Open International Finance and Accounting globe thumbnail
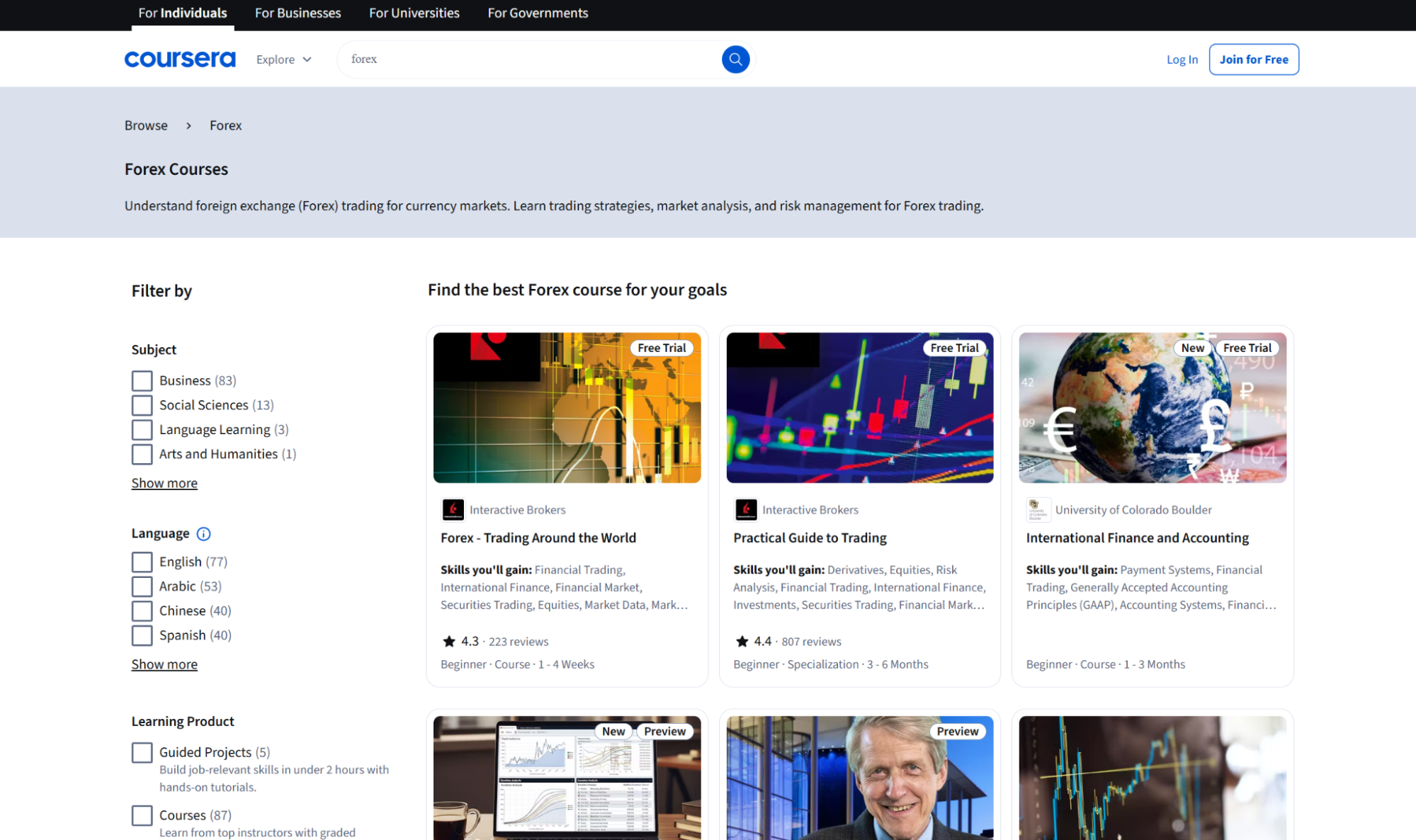The height and width of the screenshot is (840, 1416). [x=1152, y=408]
